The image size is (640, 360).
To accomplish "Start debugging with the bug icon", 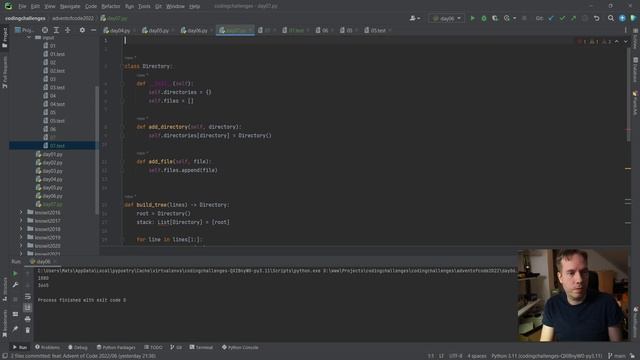I will (484, 18).
